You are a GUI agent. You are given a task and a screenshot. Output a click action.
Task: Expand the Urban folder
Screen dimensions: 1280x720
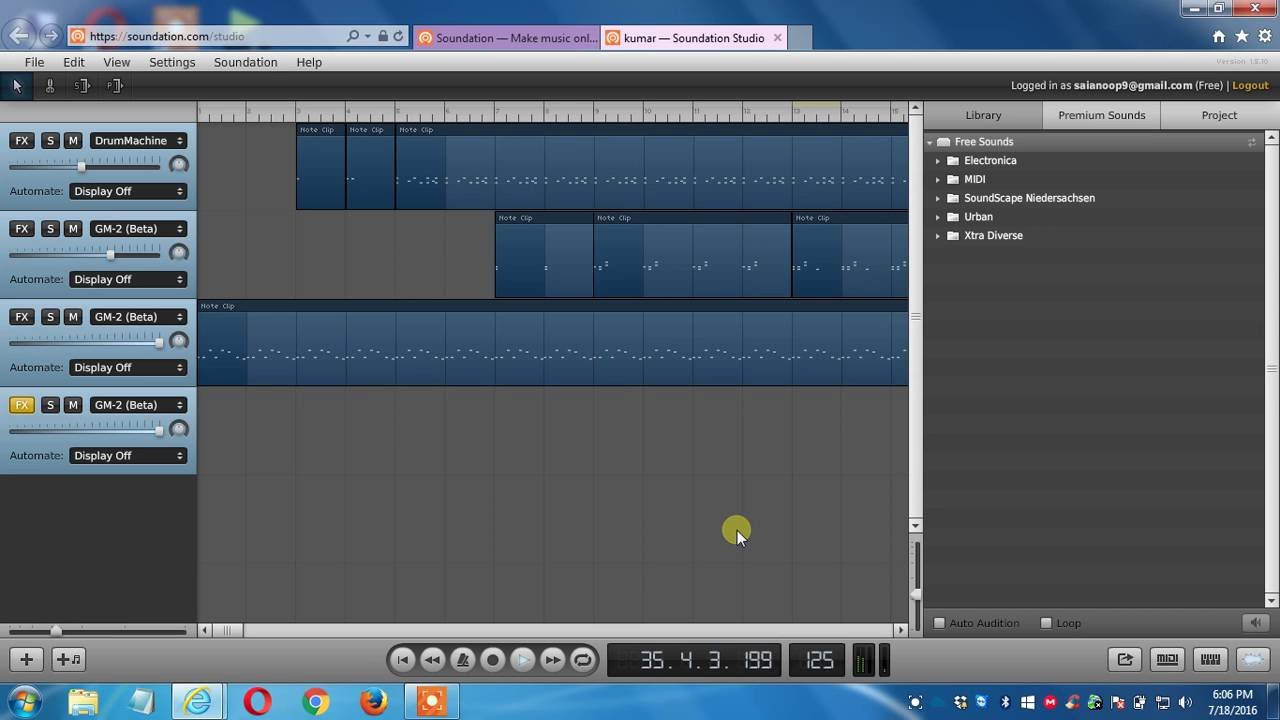pyautogui.click(x=938, y=217)
